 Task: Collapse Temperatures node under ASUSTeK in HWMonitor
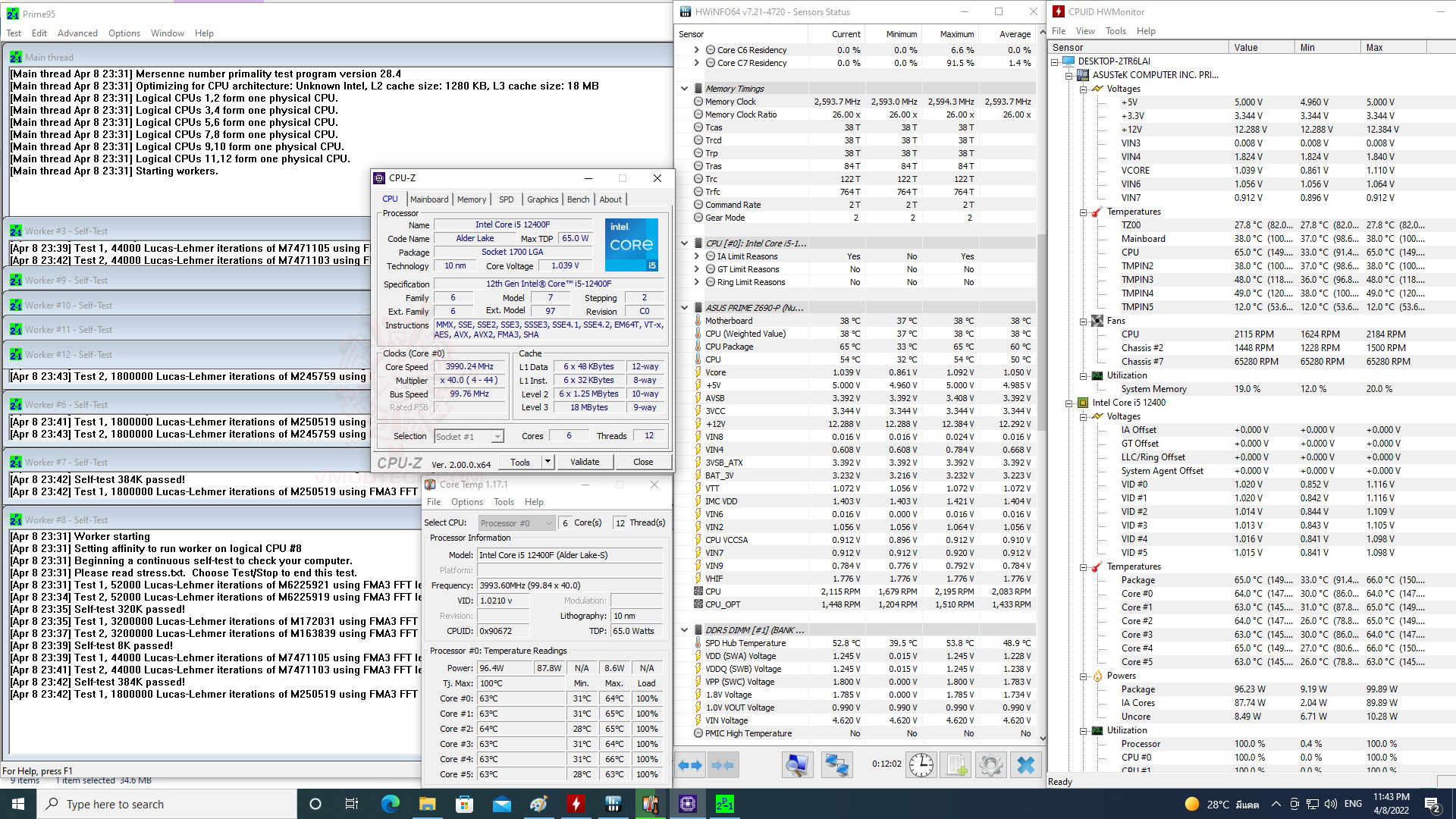pyautogui.click(x=1084, y=212)
